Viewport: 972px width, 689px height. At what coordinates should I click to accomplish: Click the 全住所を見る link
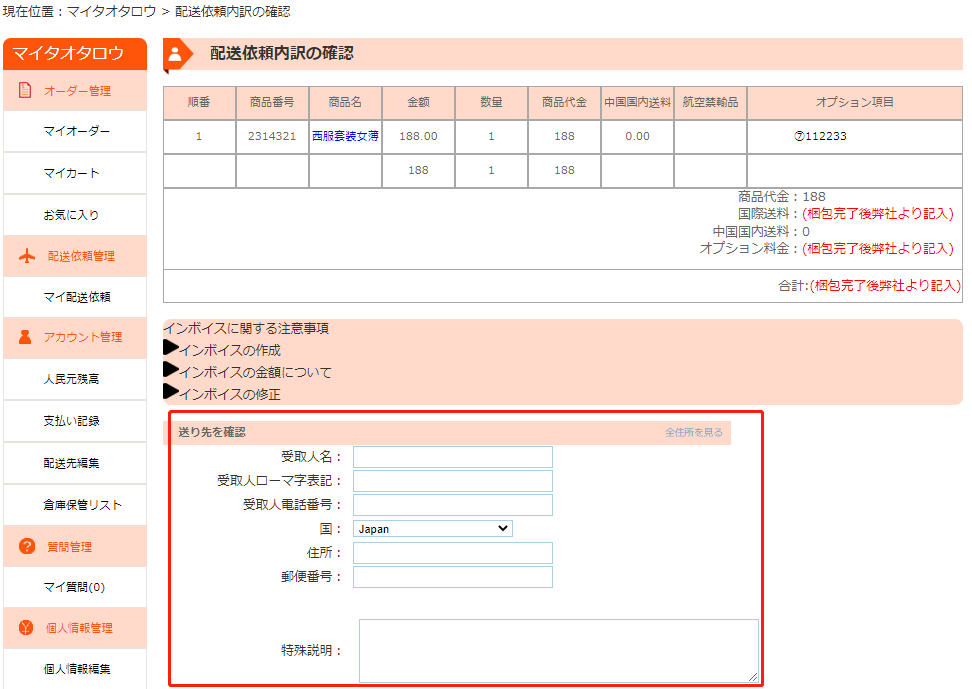(x=693, y=433)
